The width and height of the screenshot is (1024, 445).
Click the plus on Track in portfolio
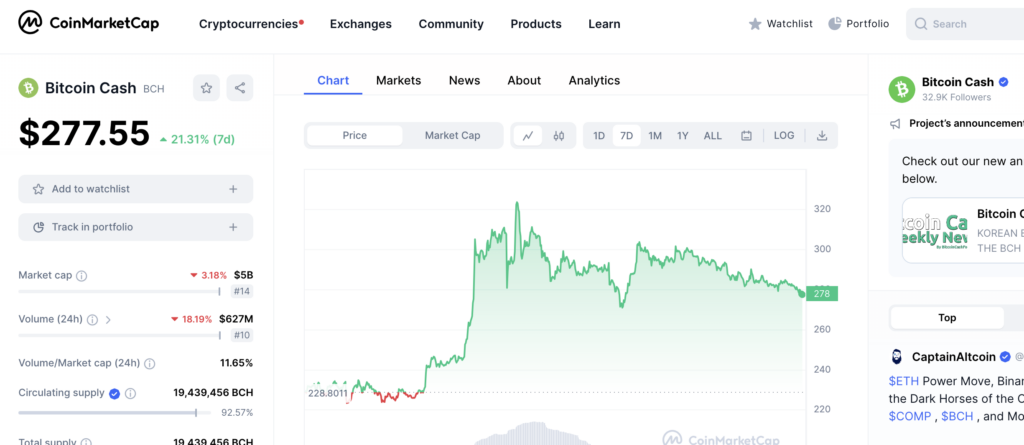tap(233, 227)
